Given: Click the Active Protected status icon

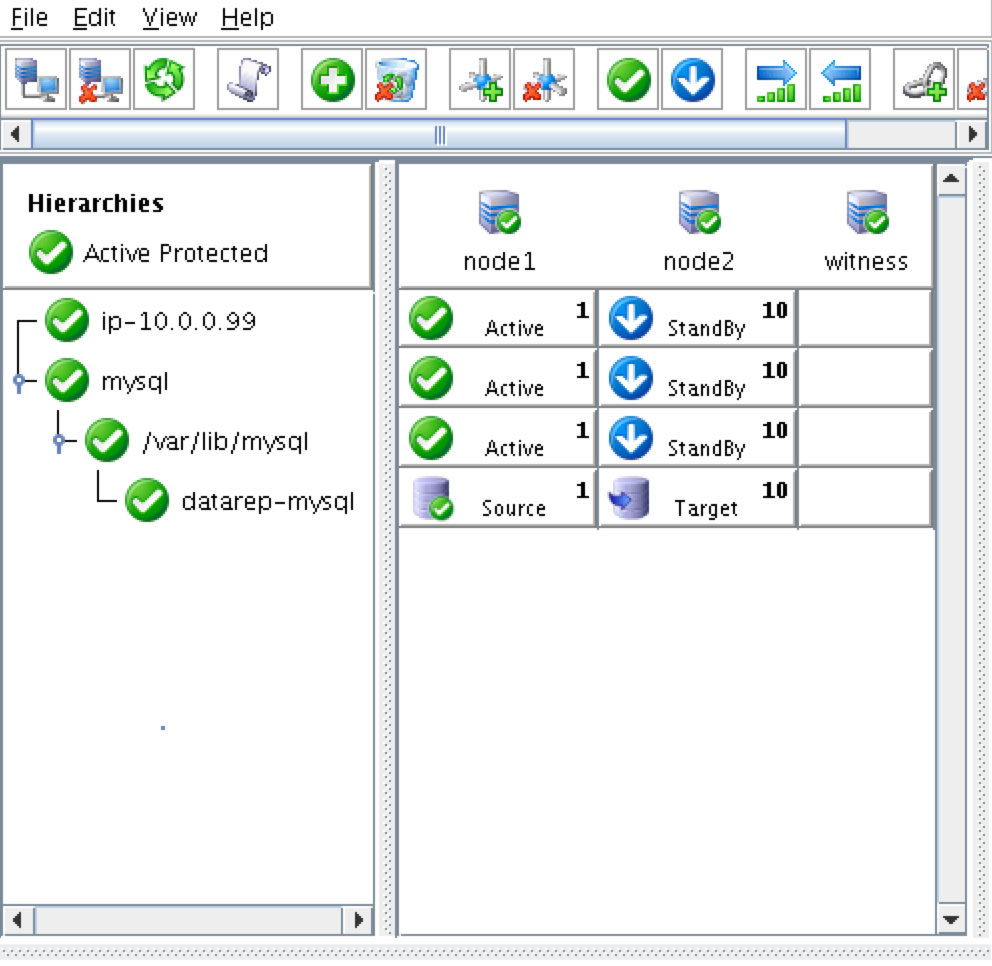Looking at the screenshot, I should [x=51, y=252].
